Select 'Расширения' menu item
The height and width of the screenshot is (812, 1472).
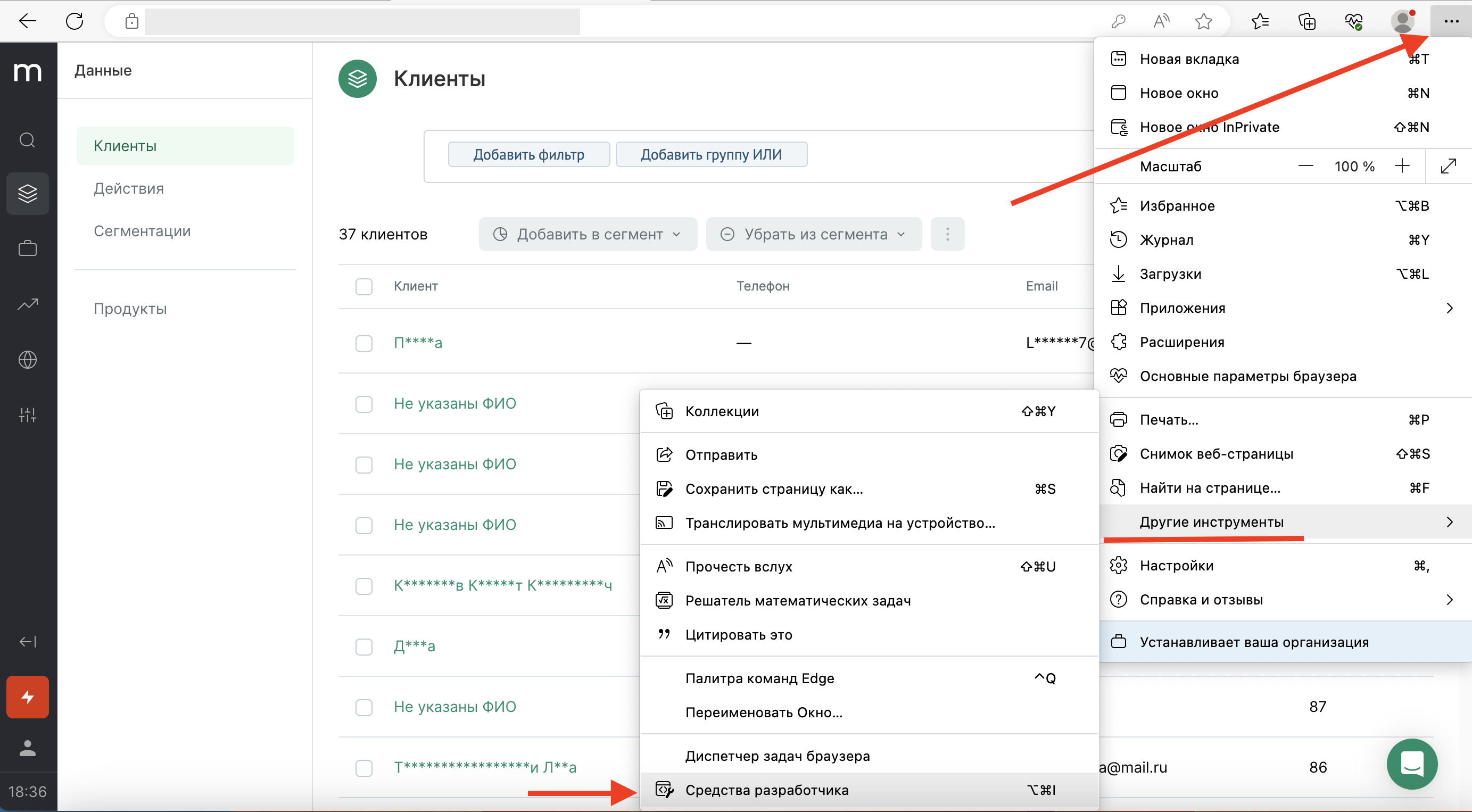pyautogui.click(x=1284, y=342)
